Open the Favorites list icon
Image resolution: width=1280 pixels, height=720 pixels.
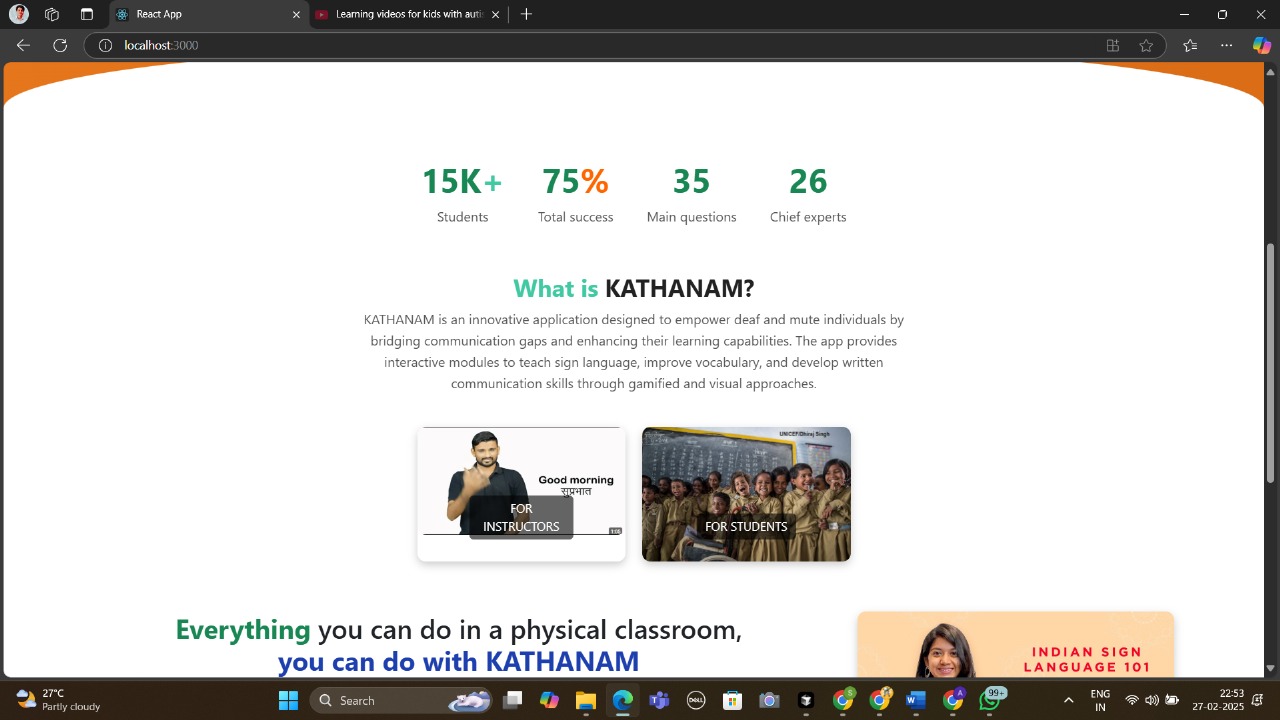tap(1190, 45)
